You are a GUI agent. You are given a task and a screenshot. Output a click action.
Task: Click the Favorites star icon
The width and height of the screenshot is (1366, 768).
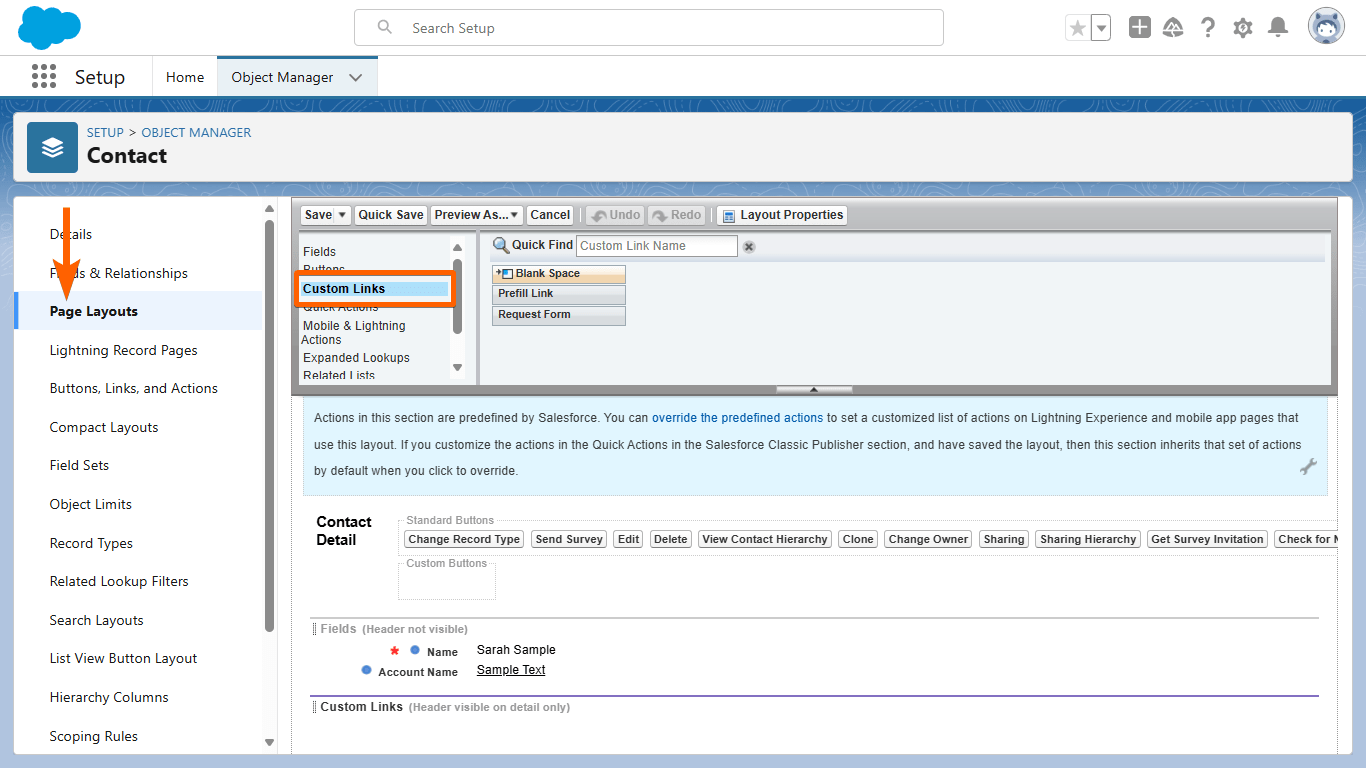pos(1077,28)
